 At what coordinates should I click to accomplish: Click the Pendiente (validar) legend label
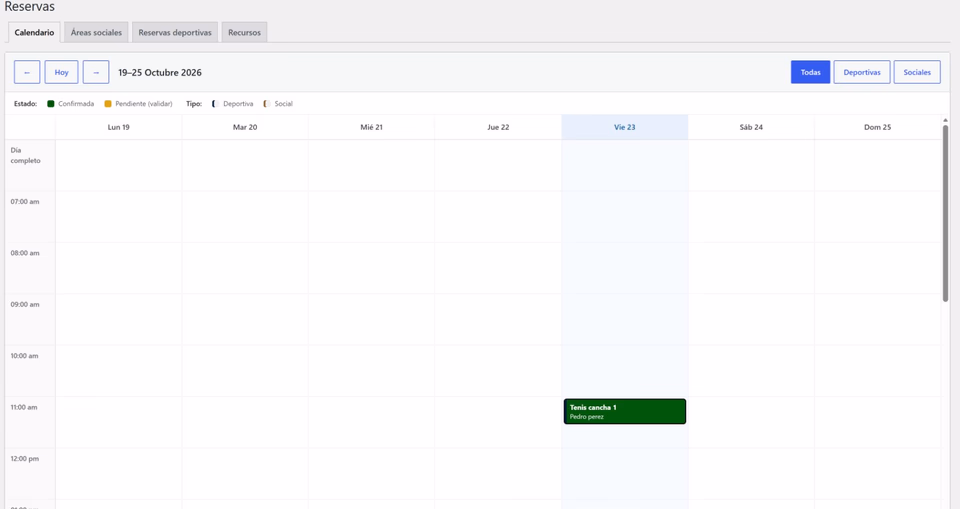[144, 104]
